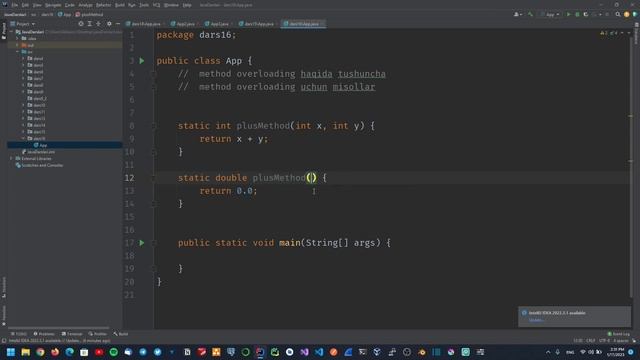Toggle fold marker beside line 17 main
The height and width of the screenshot is (360, 640).
154,243
